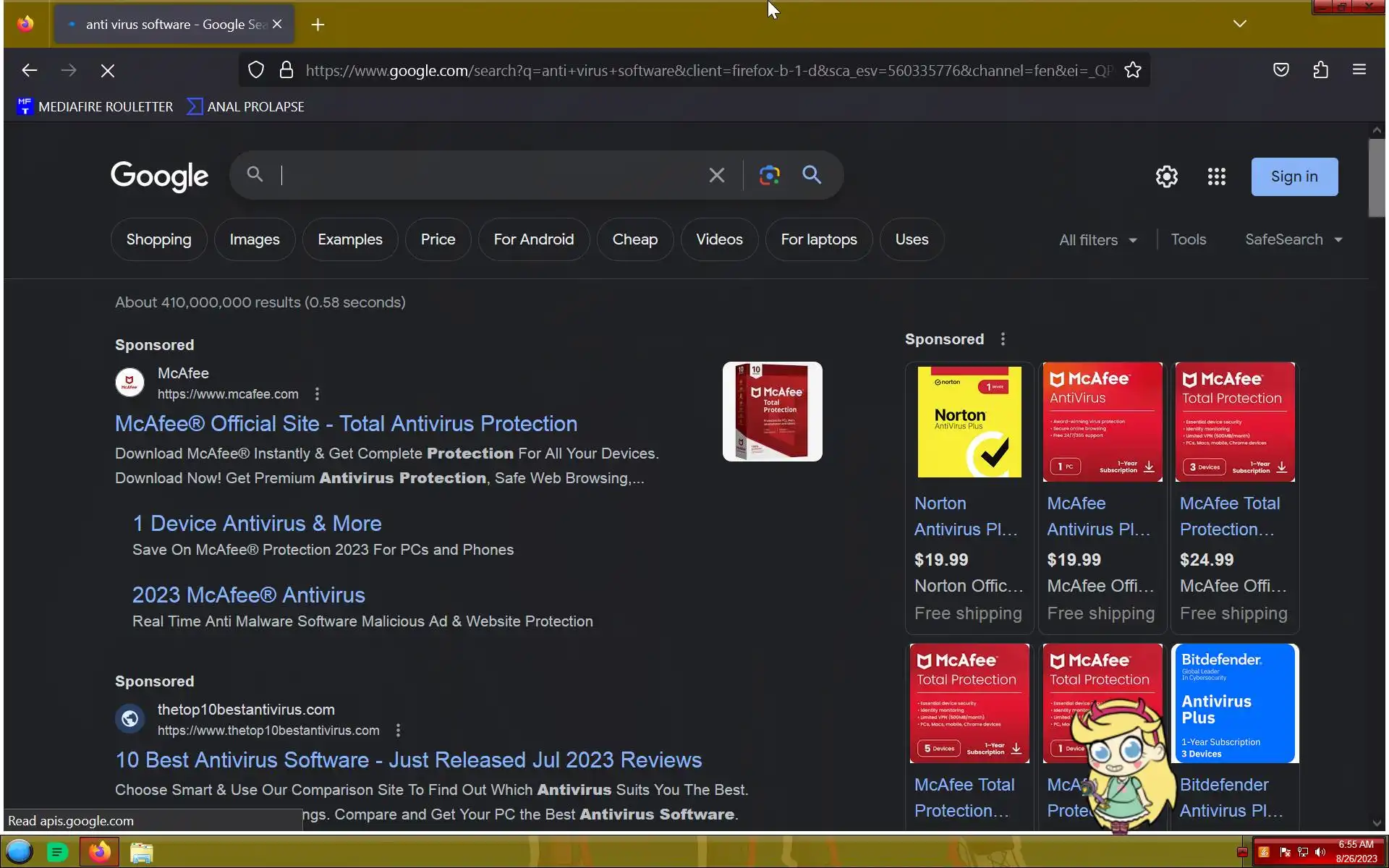1389x868 pixels.
Task: Open options menu beside McAfee ad URL
Action: coord(317,394)
